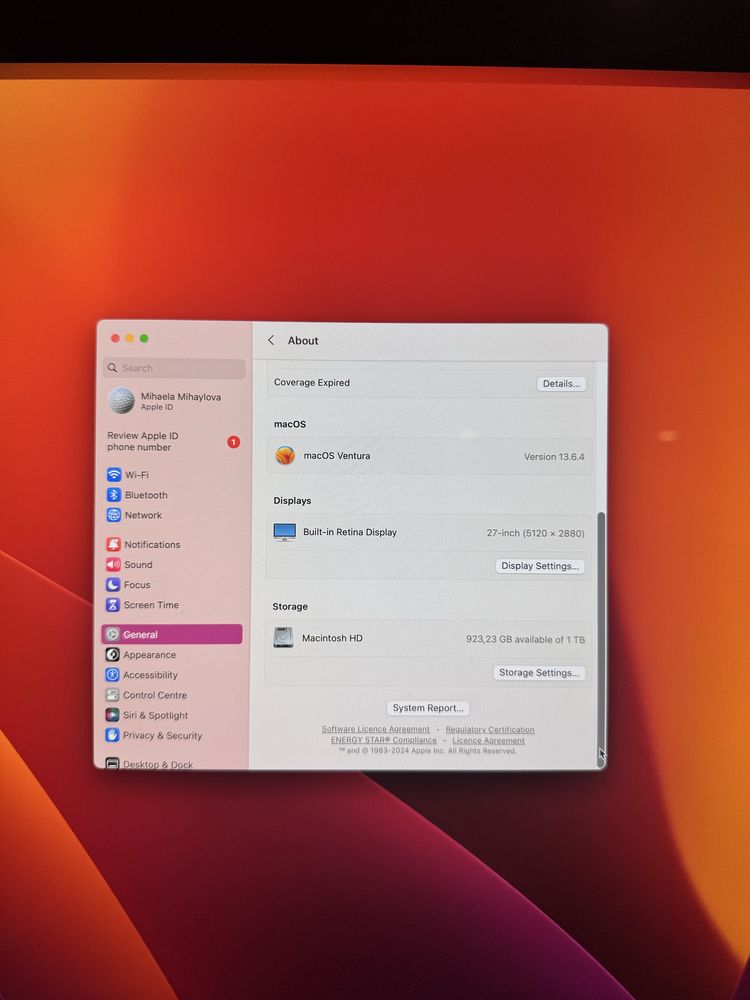The width and height of the screenshot is (750, 1000).
Task: Click the Coverage Expired text
Action: (312, 383)
